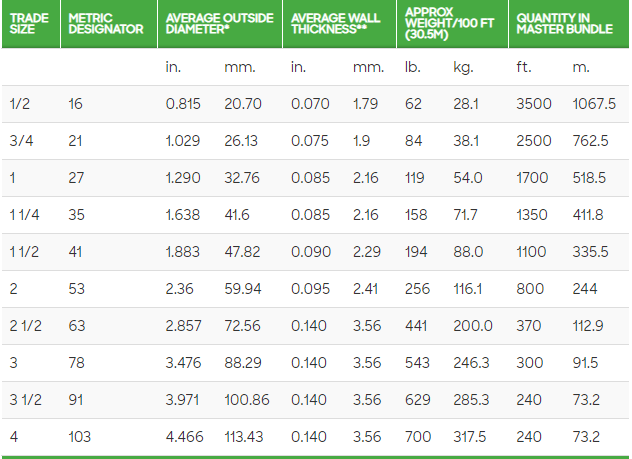Image resolution: width=632 pixels, height=459 pixels.
Task: Click the TRADE SIZE column header
Action: click(27, 24)
